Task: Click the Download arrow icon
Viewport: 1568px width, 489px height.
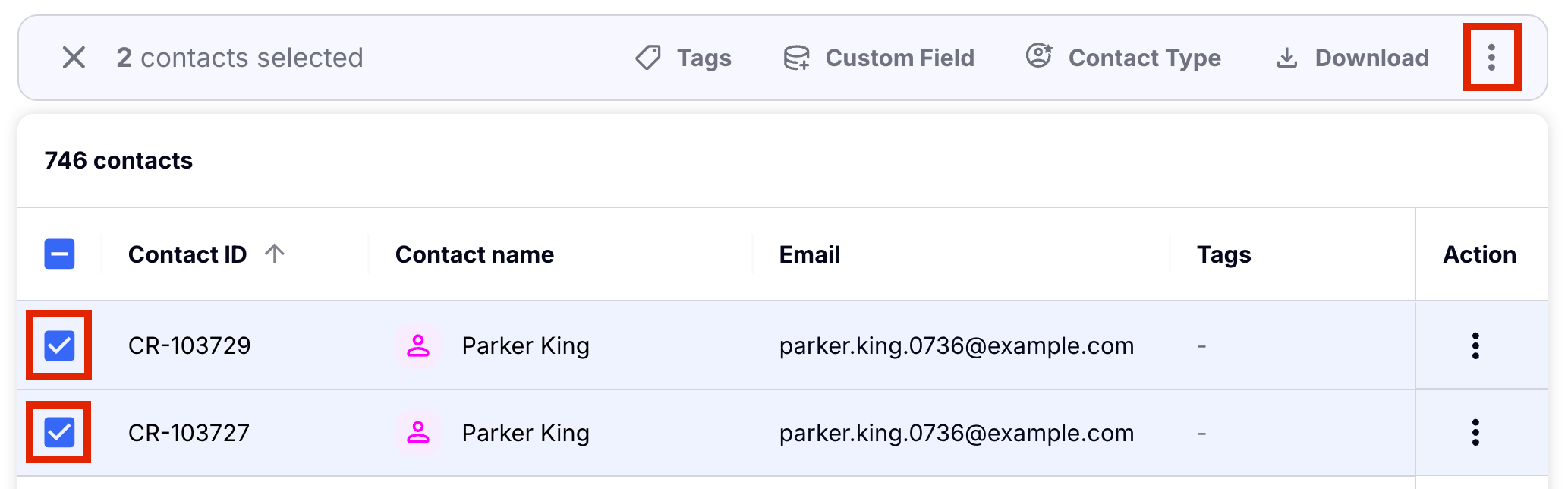Action: pos(1287,58)
